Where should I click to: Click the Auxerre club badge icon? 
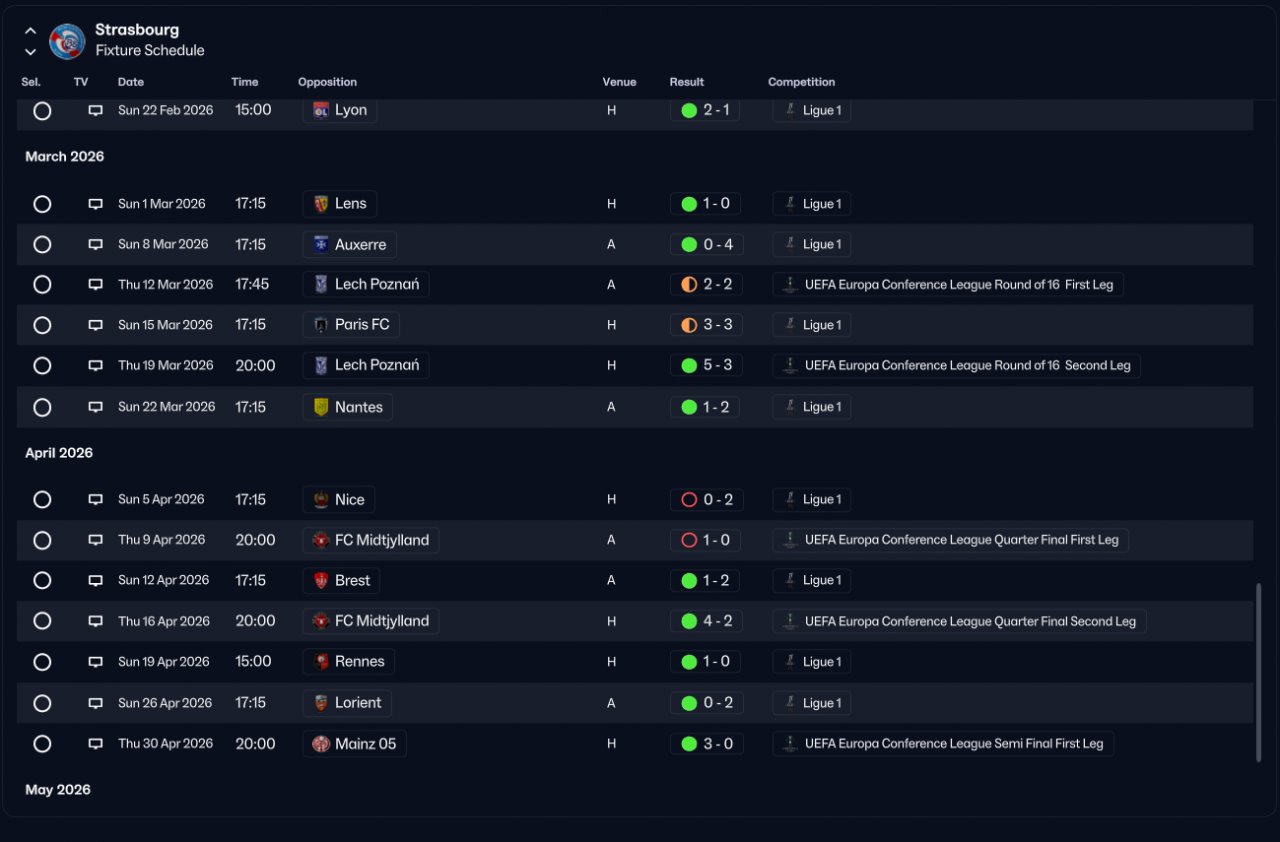point(321,244)
